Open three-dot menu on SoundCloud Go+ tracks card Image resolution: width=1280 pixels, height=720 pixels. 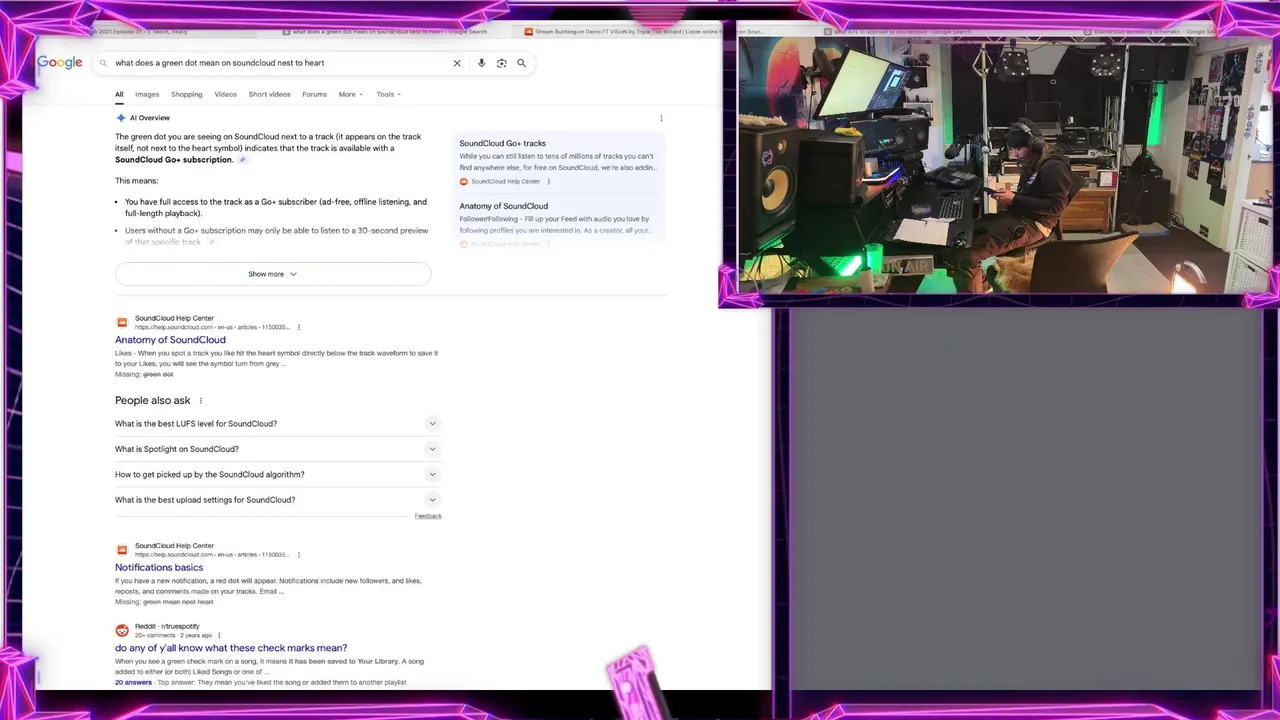point(548,181)
